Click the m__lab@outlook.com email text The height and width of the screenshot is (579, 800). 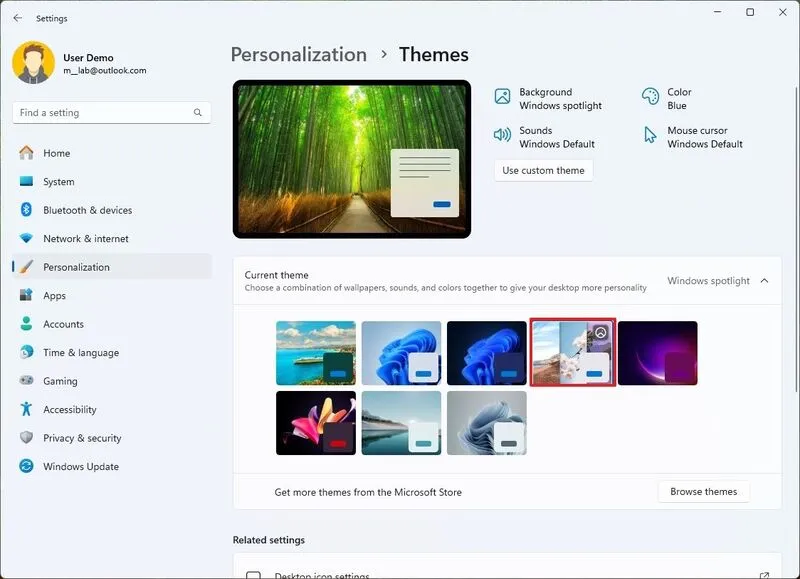click(x=105, y=70)
